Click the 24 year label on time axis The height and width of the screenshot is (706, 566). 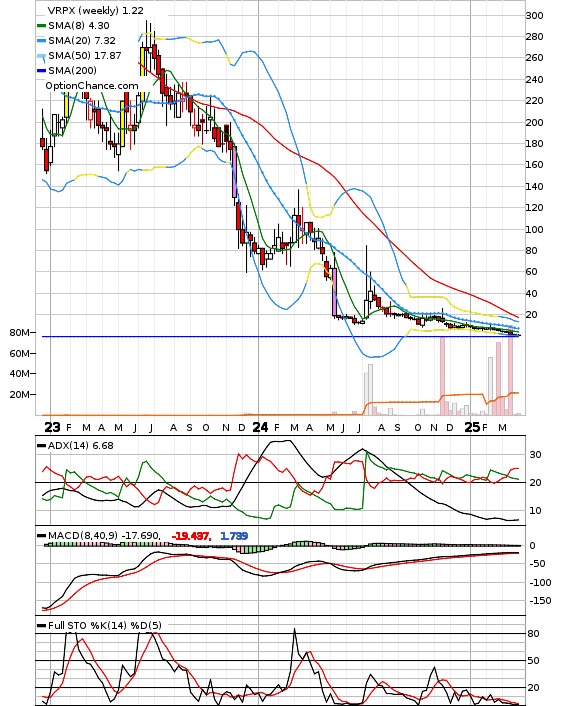click(260, 427)
